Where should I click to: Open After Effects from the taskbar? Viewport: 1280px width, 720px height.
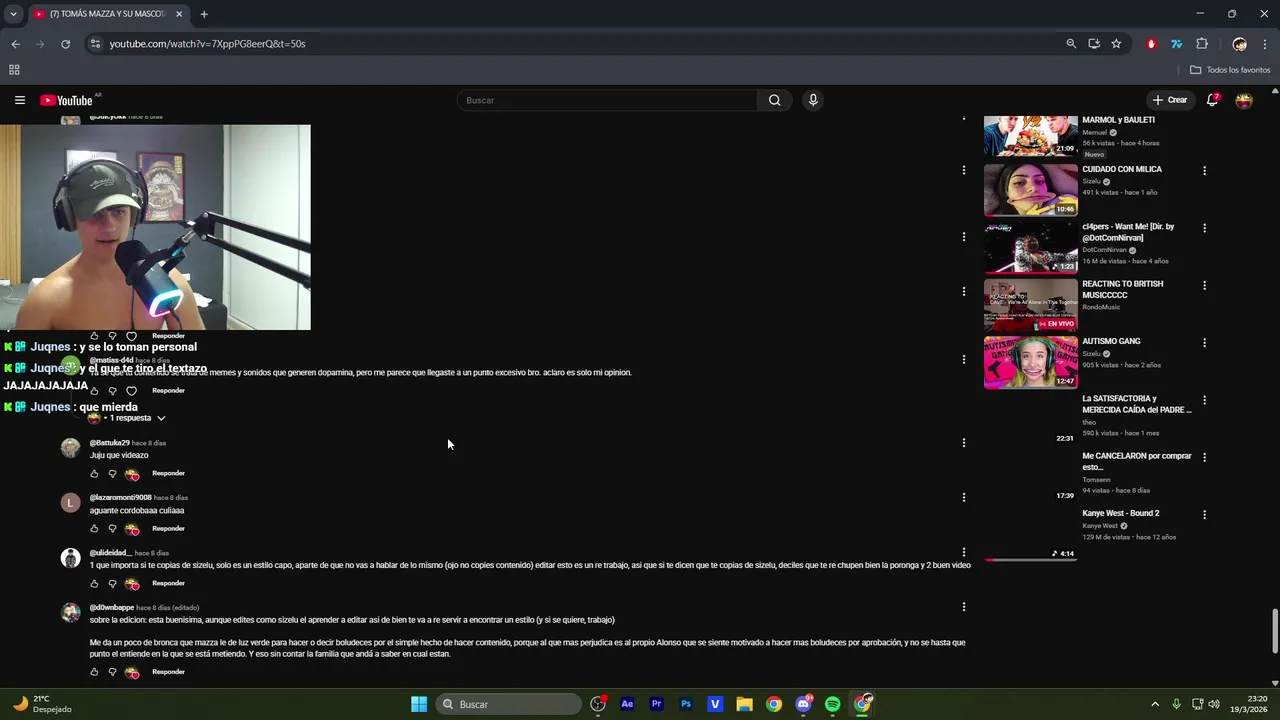[627, 704]
